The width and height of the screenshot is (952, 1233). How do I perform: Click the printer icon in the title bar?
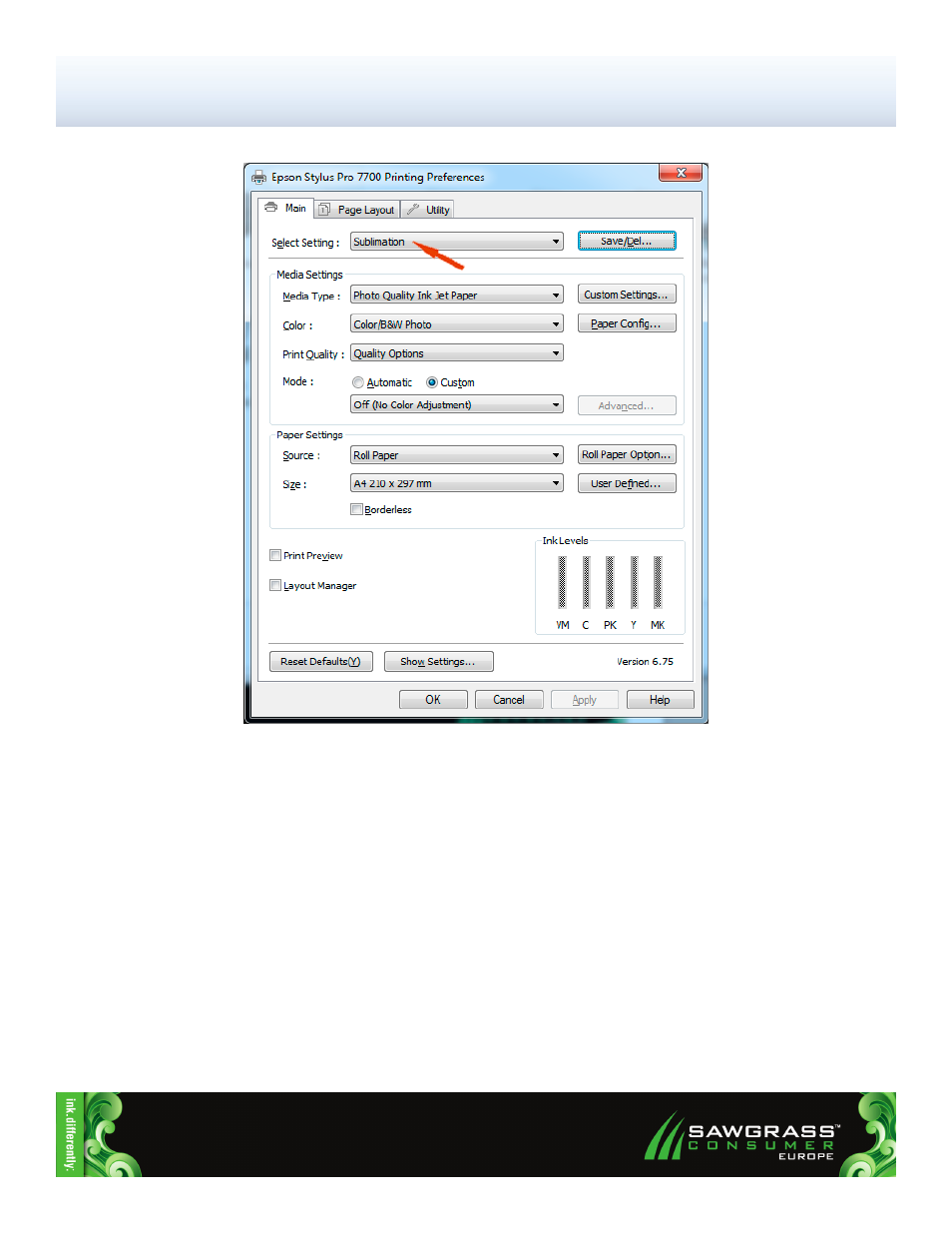click(x=259, y=177)
